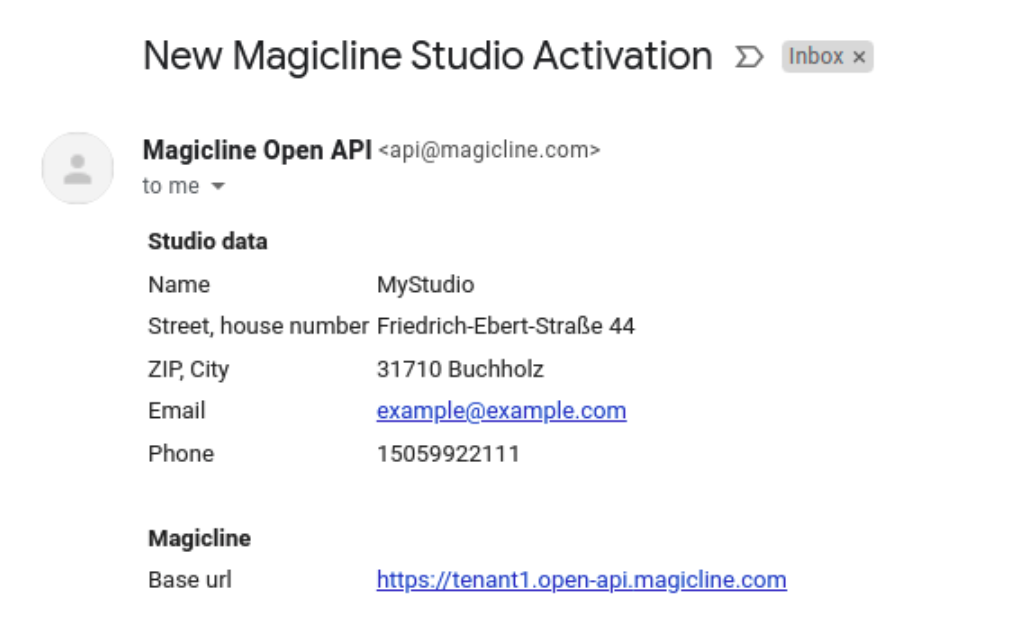Click the Friedrich-Ebert-Straße 44 address text
Image resolution: width=1020 pixels, height=632 pixels.
coord(505,326)
